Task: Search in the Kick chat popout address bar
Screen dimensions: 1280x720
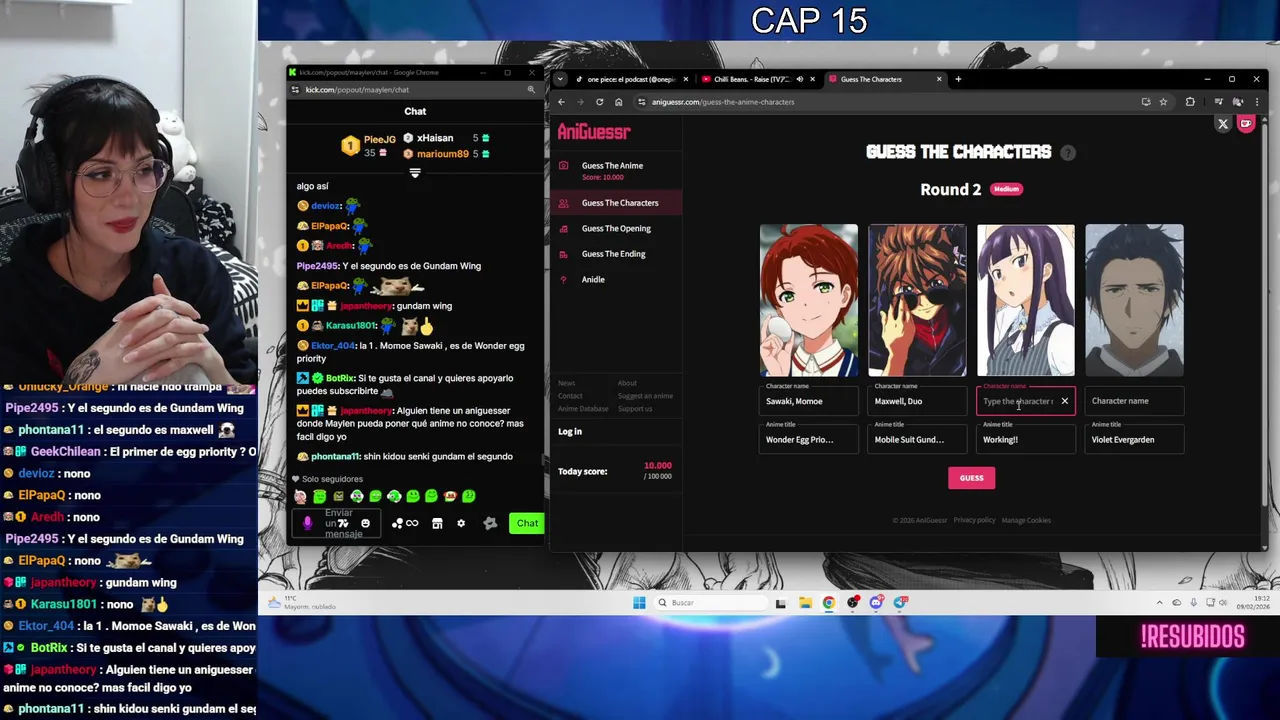Action: 531,90
